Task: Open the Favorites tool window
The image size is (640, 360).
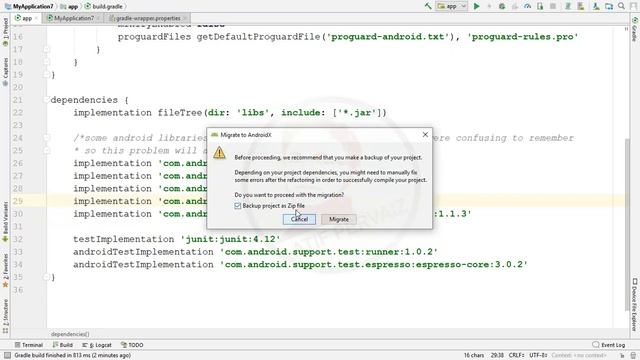Action: coord(5,271)
